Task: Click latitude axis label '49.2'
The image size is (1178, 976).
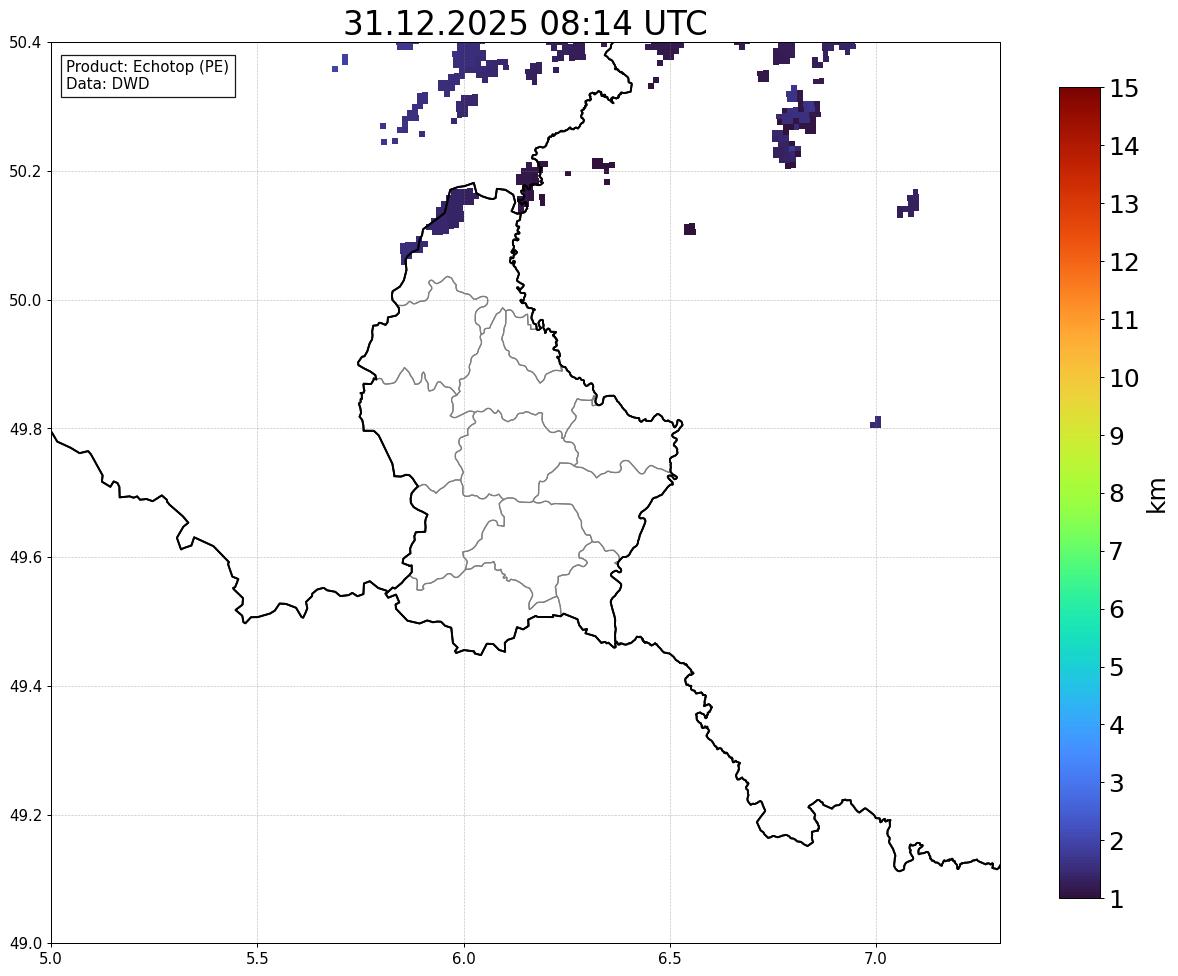Action: coord(25,815)
